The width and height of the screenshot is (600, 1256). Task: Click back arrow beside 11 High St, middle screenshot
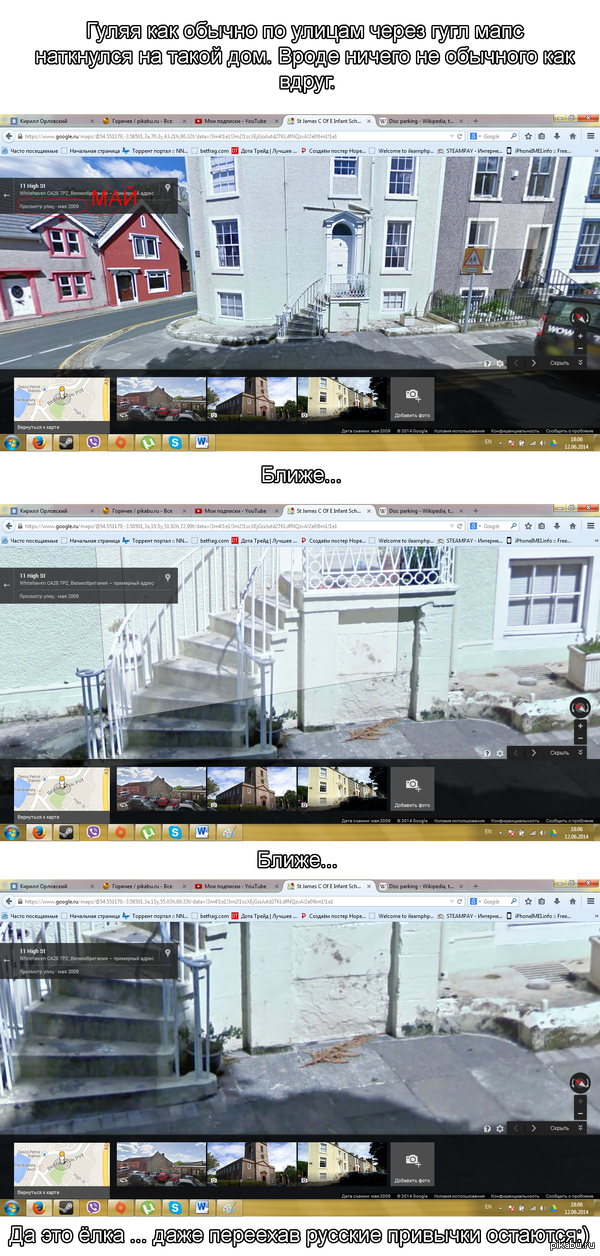point(8,582)
